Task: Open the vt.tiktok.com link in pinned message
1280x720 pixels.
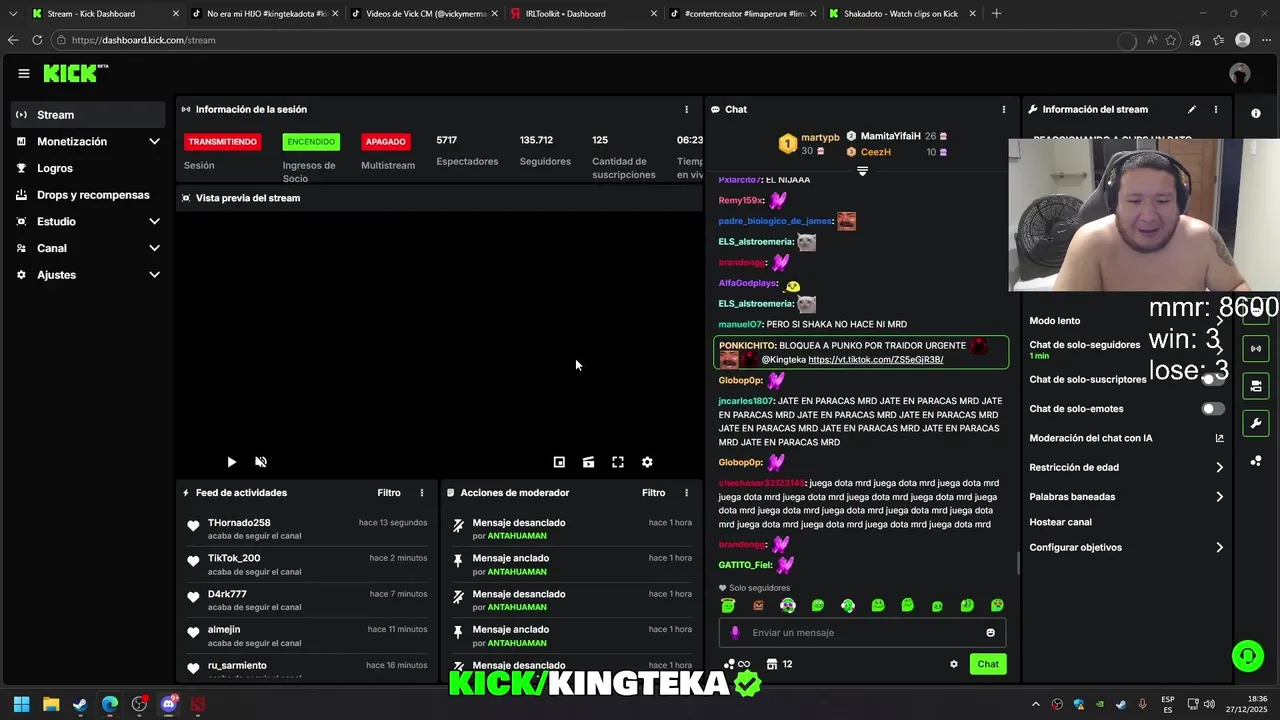Action: click(875, 360)
